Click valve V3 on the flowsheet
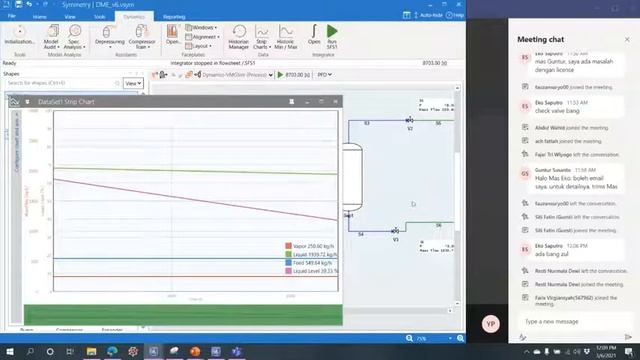 point(395,231)
